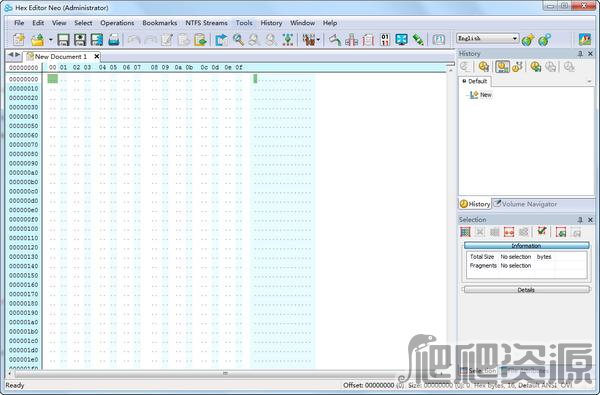
Task: Close the New Document 1 tab
Action: click(x=97, y=57)
